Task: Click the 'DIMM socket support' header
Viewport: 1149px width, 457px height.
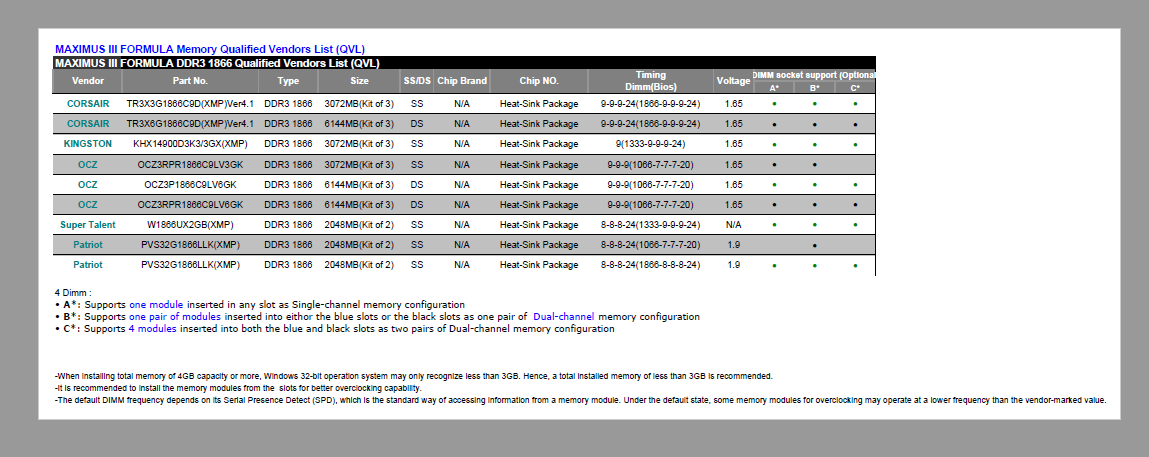Action: 814,75
